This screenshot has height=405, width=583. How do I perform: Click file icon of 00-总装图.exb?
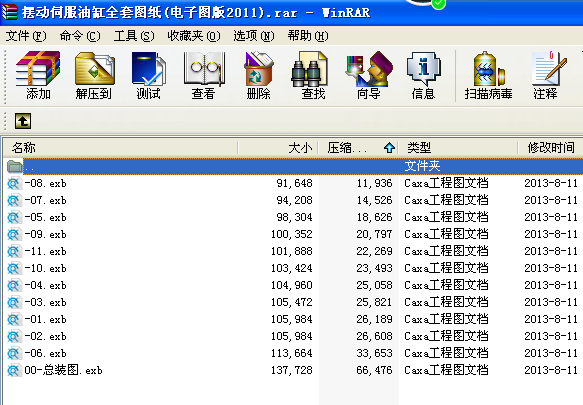pos(14,370)
